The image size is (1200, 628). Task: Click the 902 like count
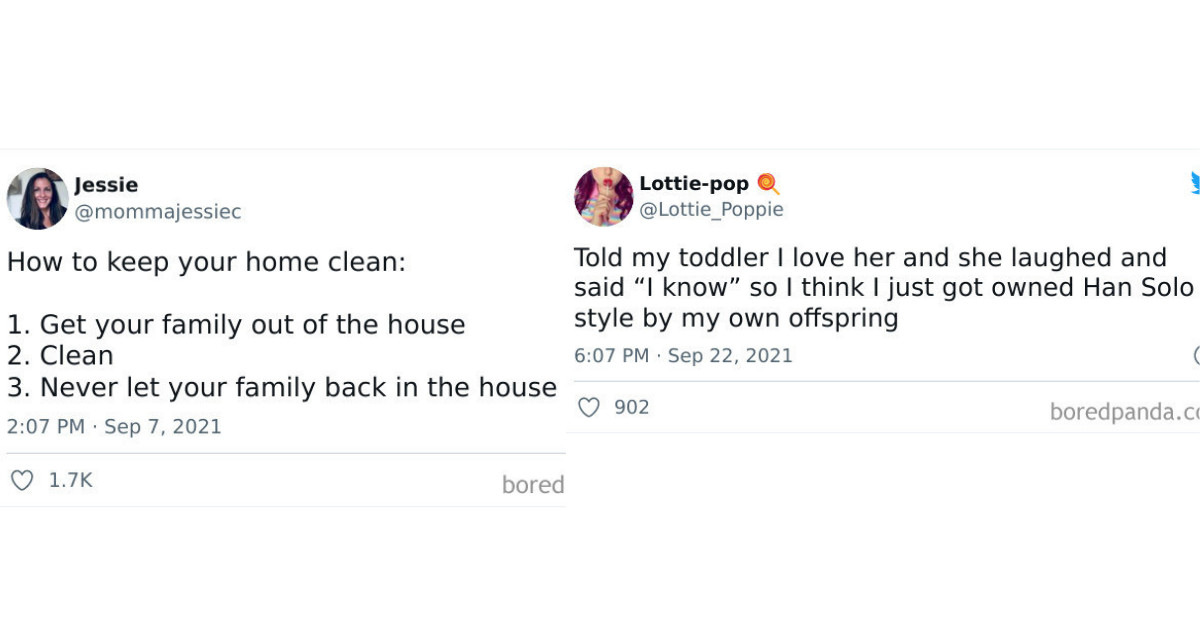[633, 407]
